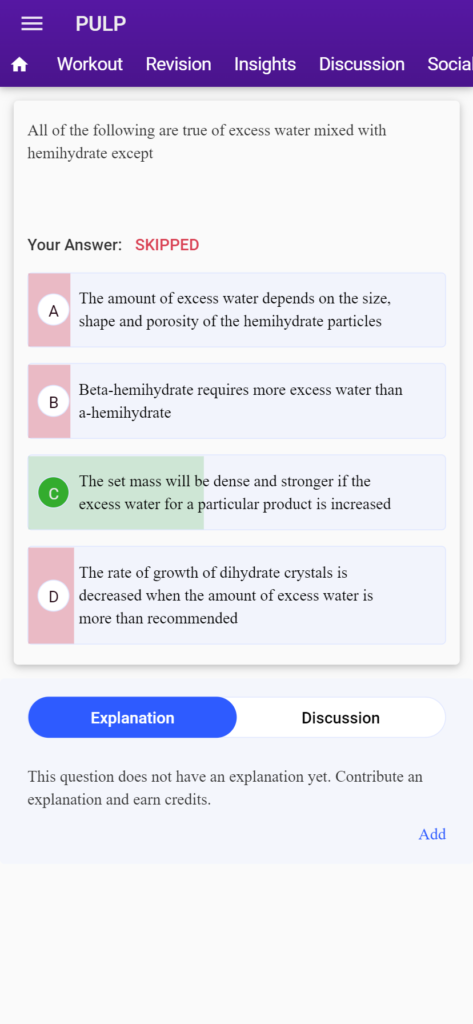Go to home via house icon

[x=20, y=65]
